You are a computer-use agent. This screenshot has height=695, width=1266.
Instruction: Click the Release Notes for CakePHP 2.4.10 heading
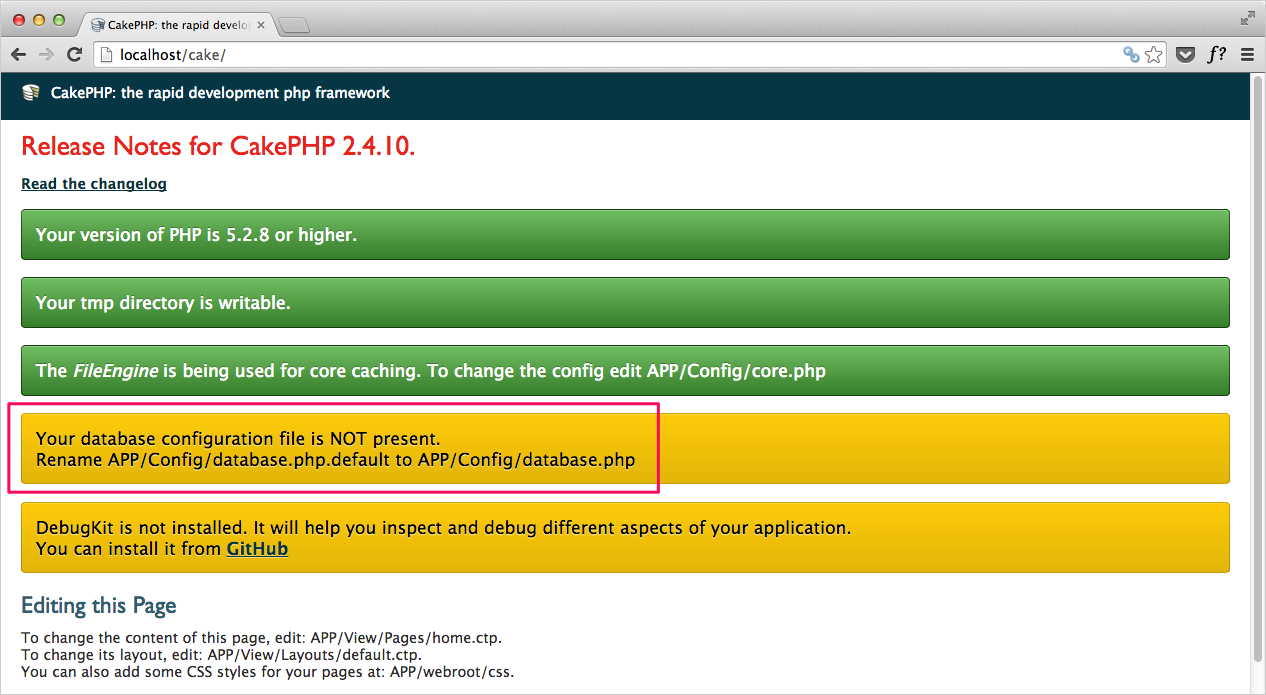[218, 147]
